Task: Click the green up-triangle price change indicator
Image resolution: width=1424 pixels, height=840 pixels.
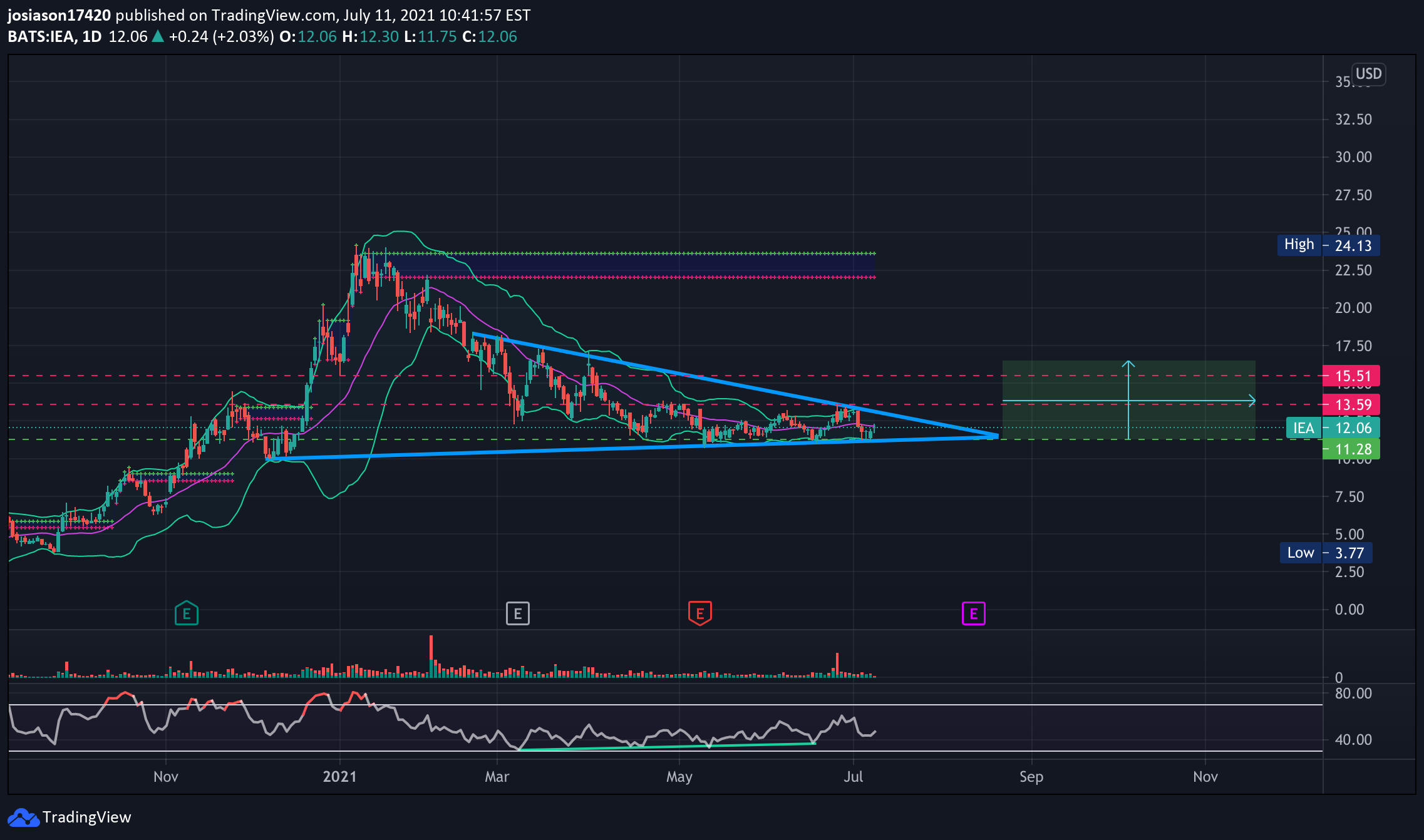Action: [x=158, y=36]
